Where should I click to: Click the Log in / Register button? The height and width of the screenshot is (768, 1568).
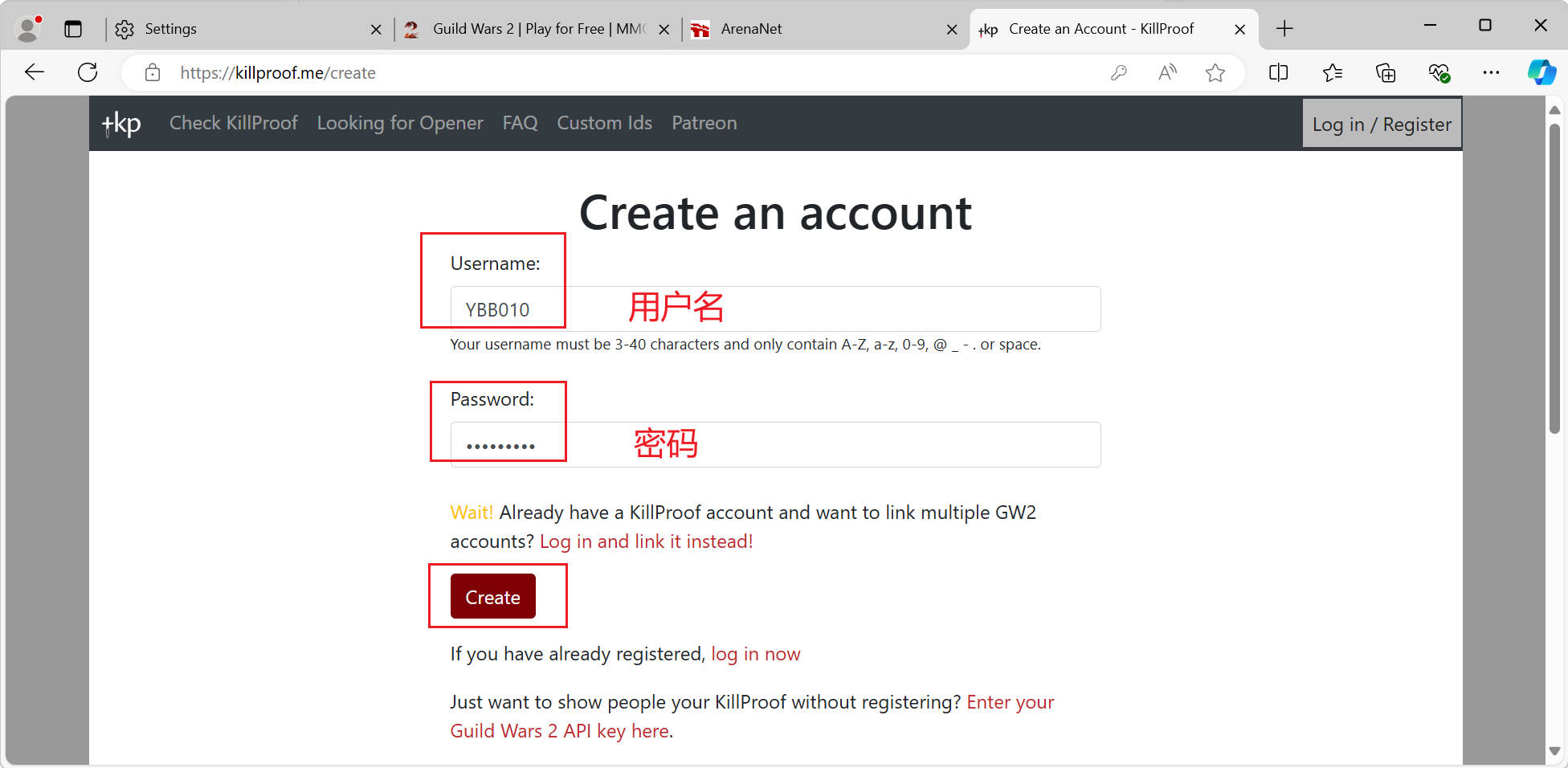coord(1382,124)
